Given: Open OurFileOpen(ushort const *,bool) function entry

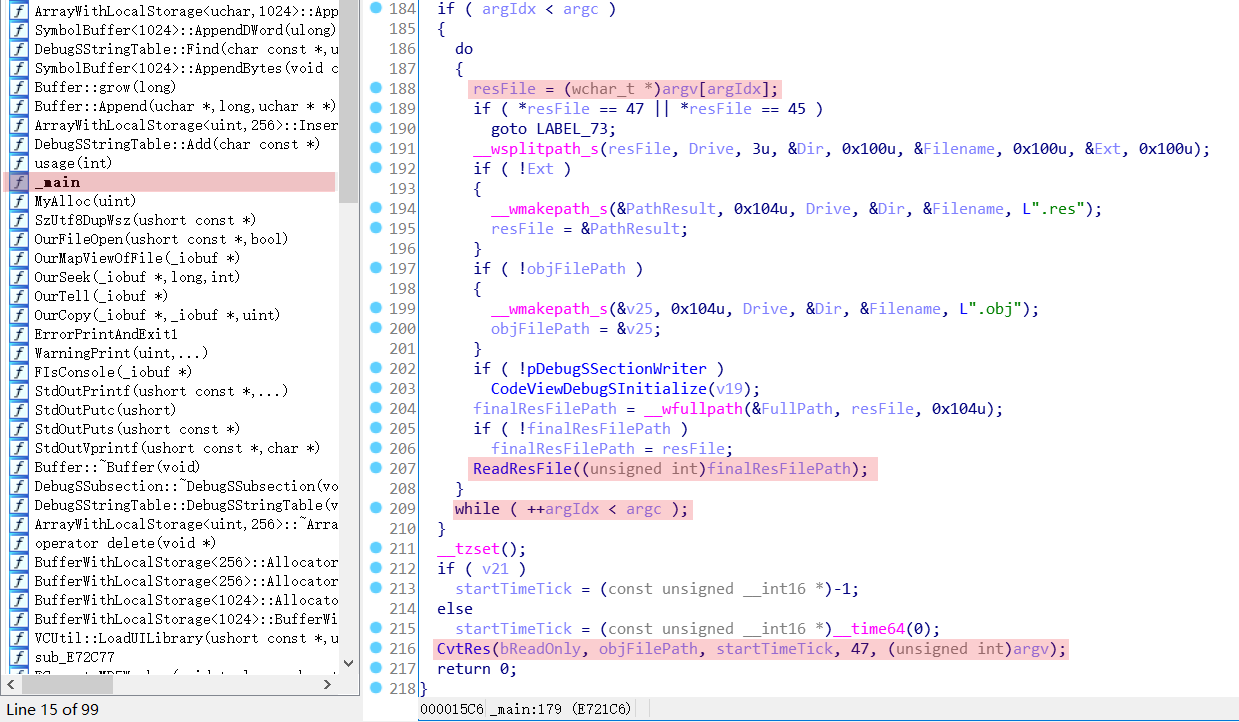Looking at the screenshot, I should pyautogui.click(x=161, y=239).
